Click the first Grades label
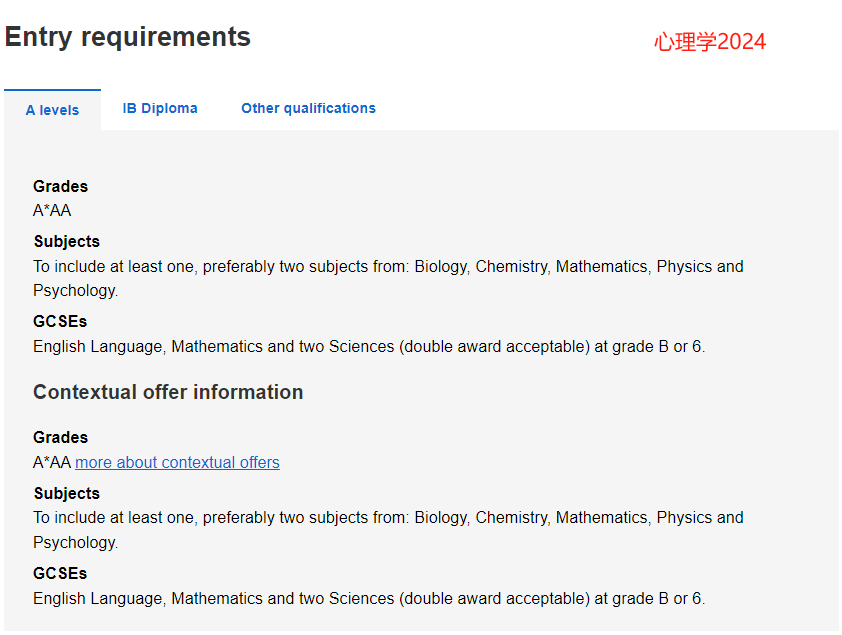 coord(60,186)
